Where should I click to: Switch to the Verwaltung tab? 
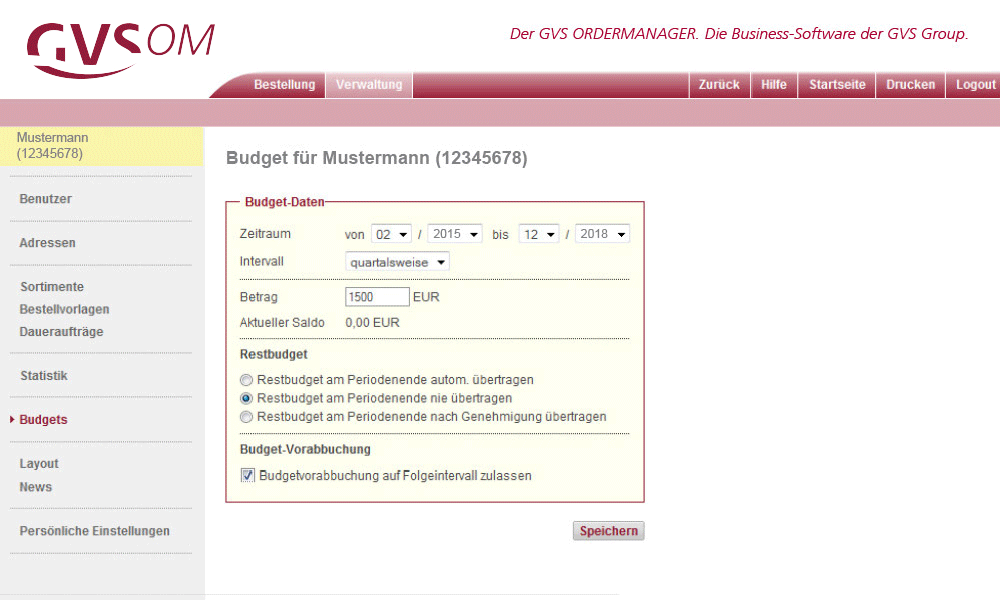(369, 85)
